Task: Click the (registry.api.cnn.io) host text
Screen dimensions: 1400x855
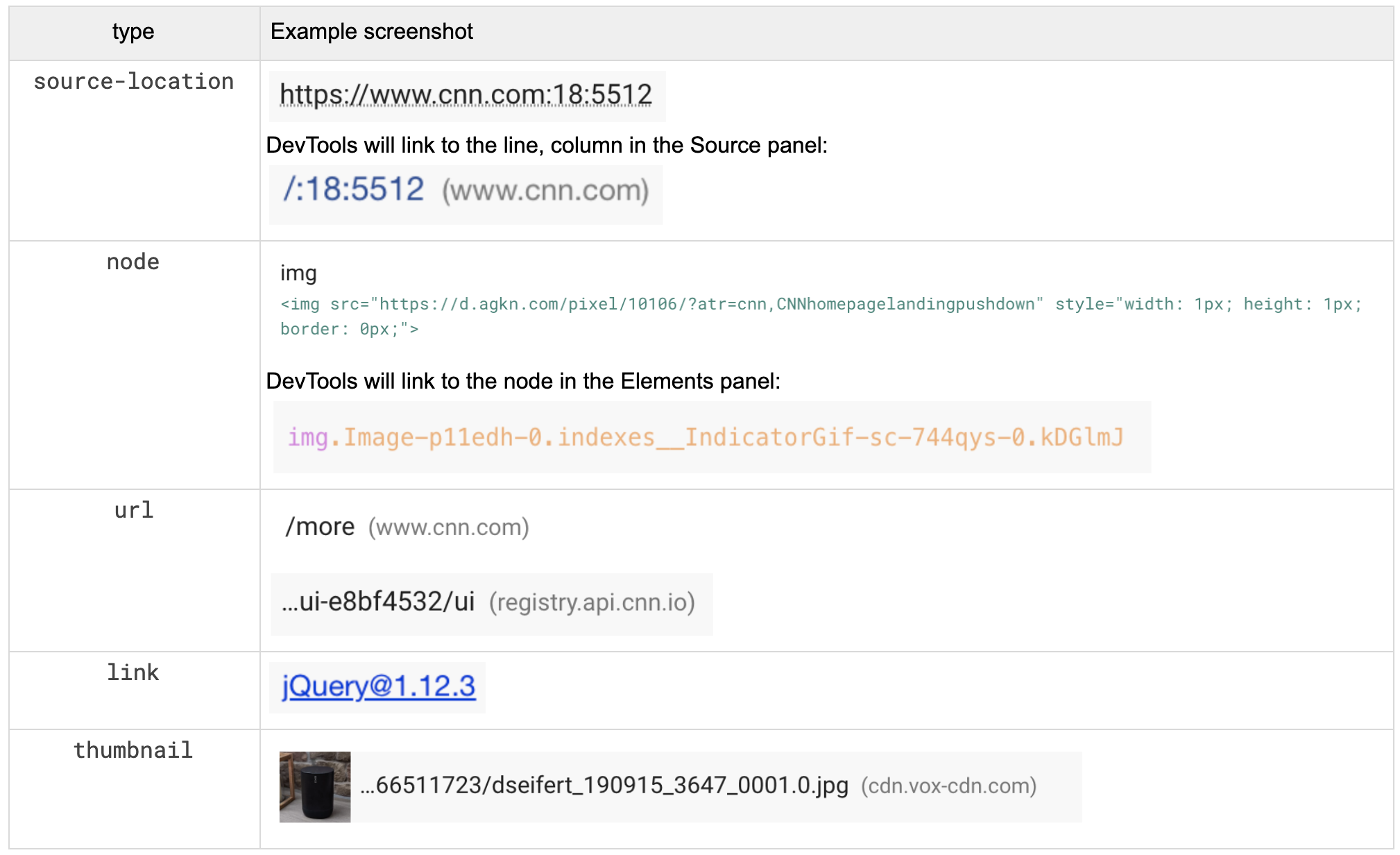Action: click(592, 602)
